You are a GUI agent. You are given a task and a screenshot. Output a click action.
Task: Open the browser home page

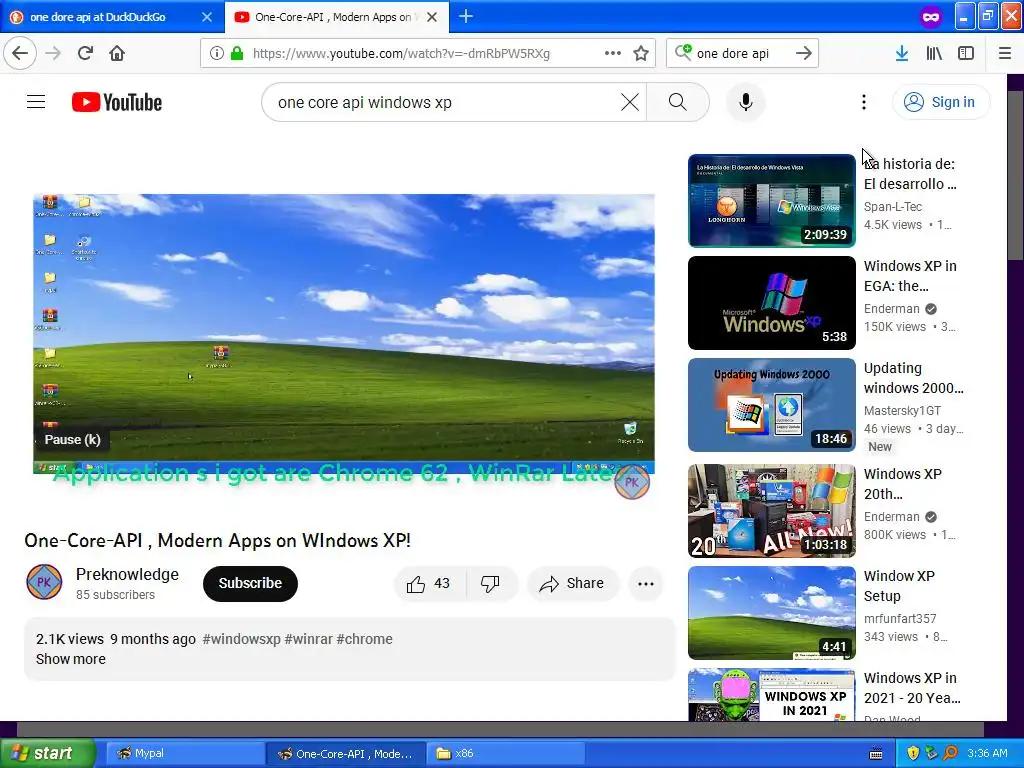pos(117,54)
